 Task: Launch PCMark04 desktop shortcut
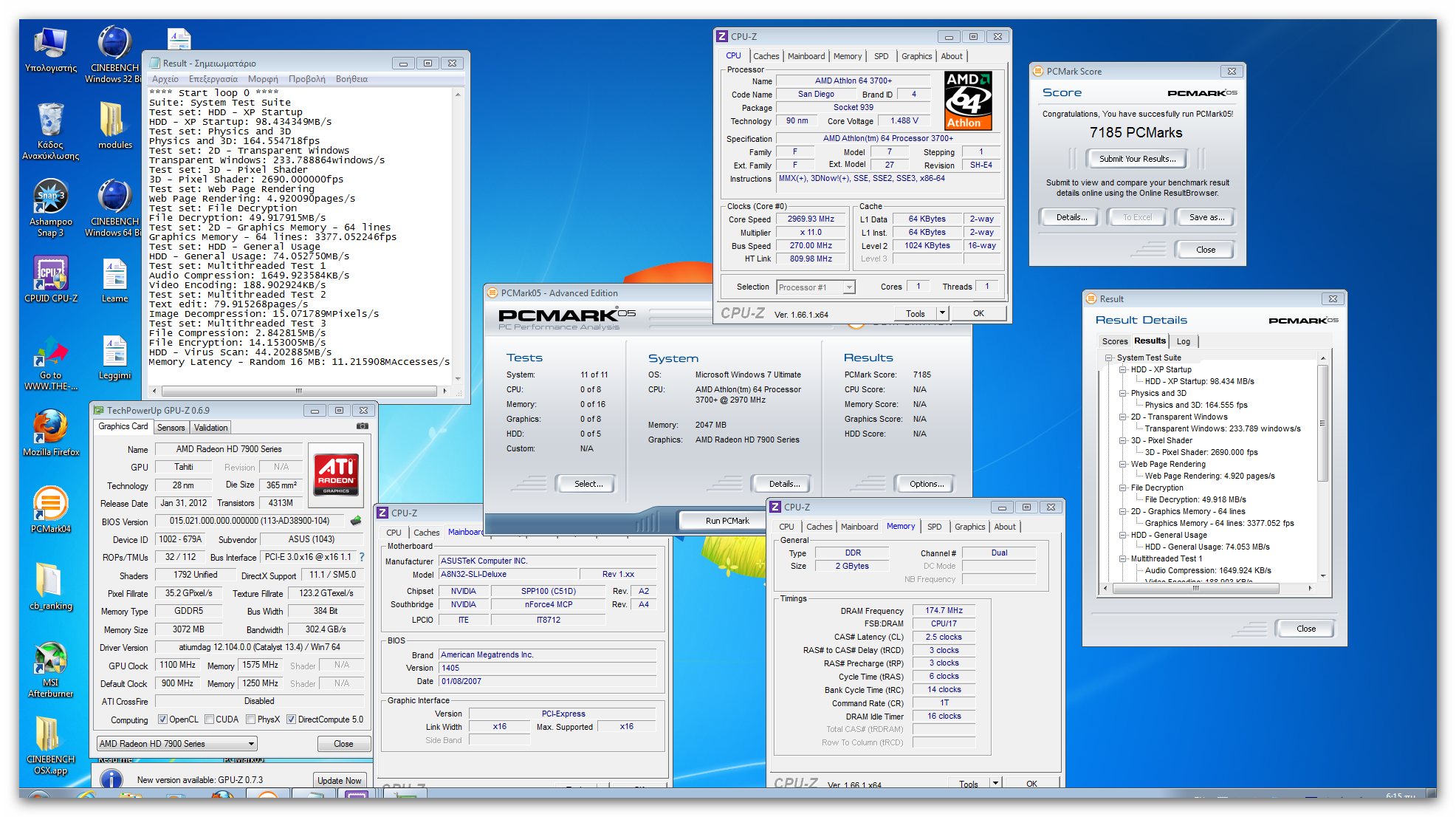point(50,510)
